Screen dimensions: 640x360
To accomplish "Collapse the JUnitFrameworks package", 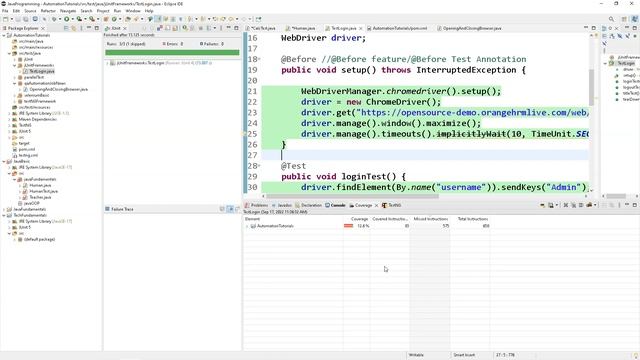I will tap(15, 65).
